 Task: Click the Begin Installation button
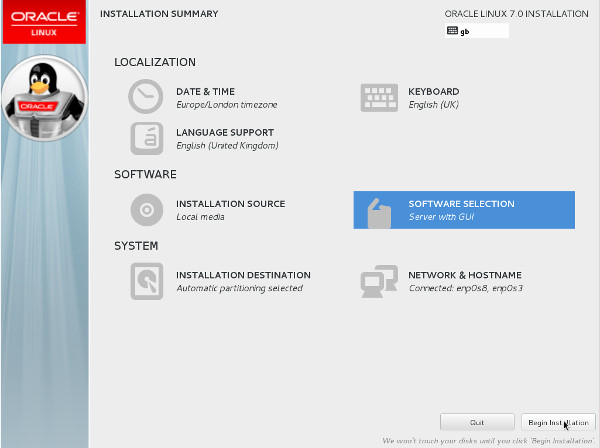point(558,422)
